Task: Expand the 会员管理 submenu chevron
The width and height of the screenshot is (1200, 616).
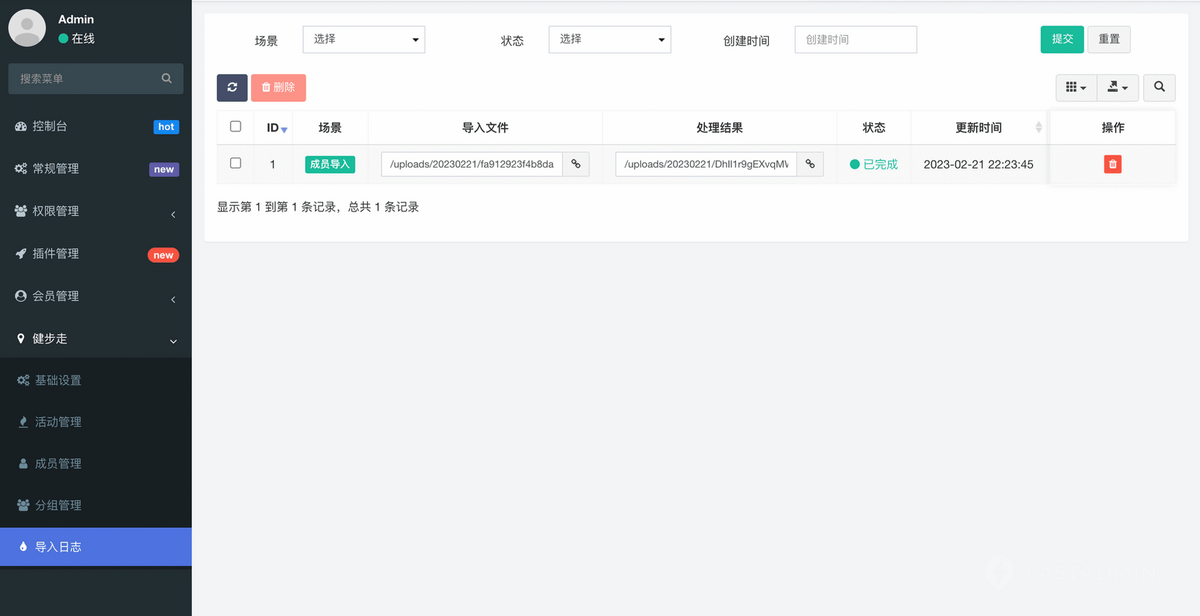Action: tap(175, 296)
